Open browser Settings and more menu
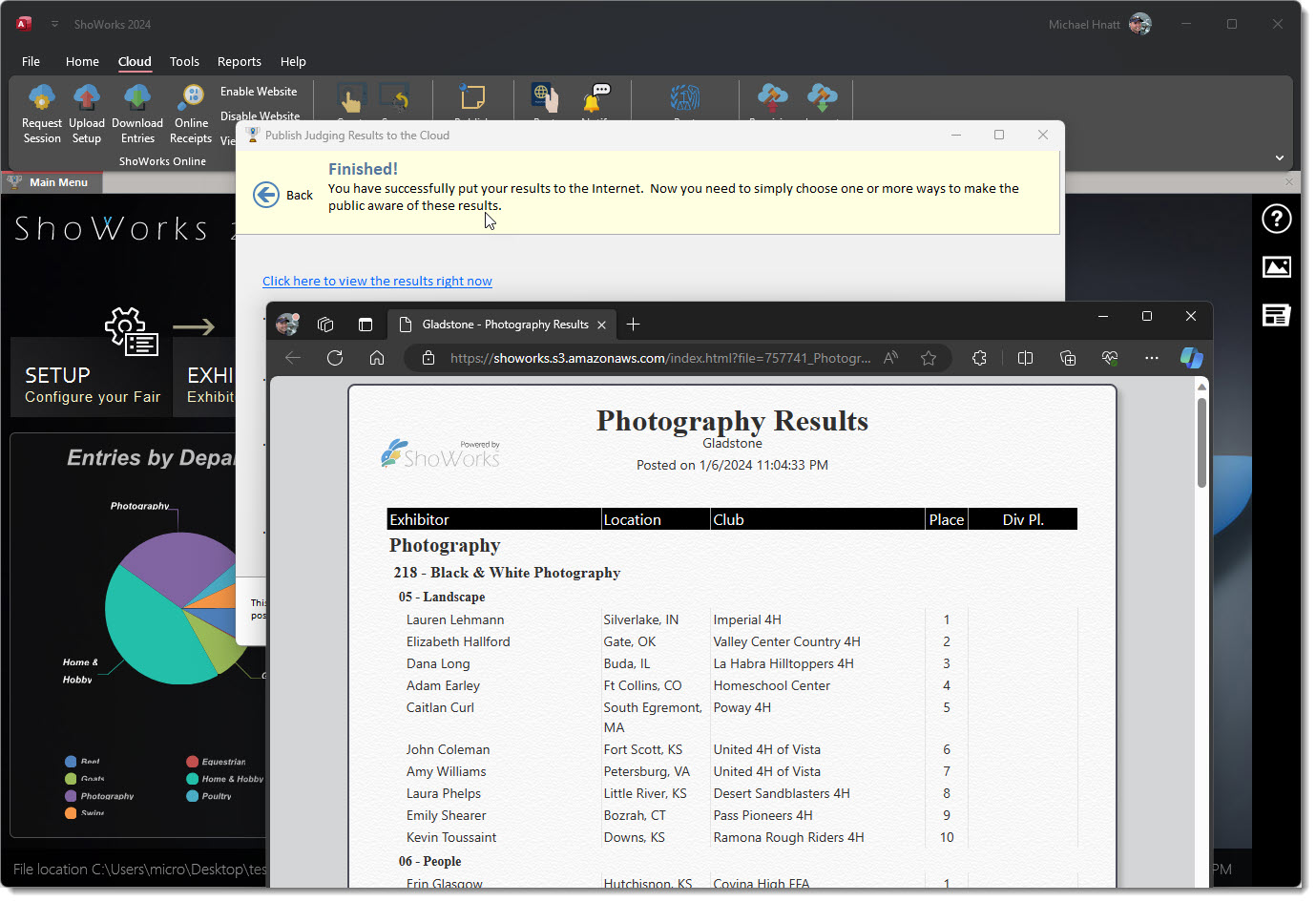This screenshot has width=1316, height=902. click(1152, 358)
